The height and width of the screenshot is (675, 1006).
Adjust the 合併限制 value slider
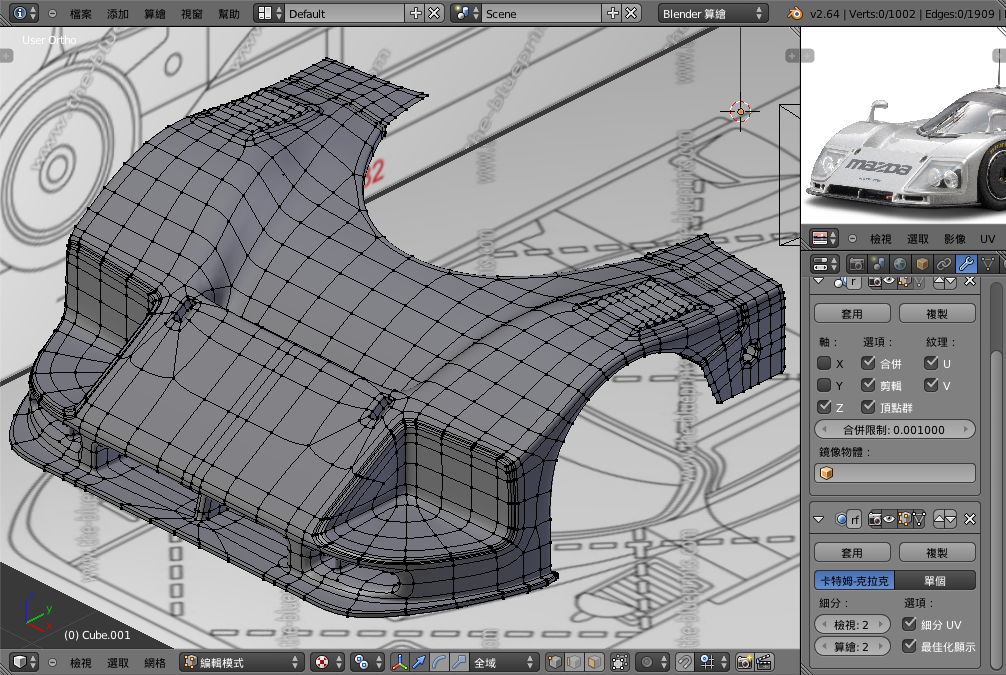pyautogui.click(x=894, y=430)
